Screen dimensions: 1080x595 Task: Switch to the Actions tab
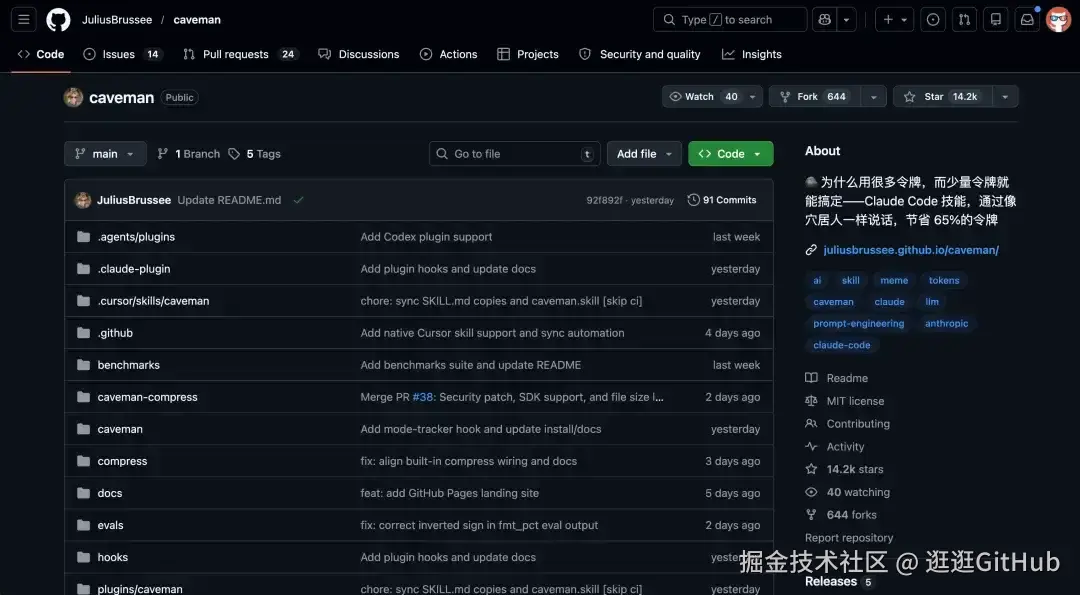click(x=448, y=54)
